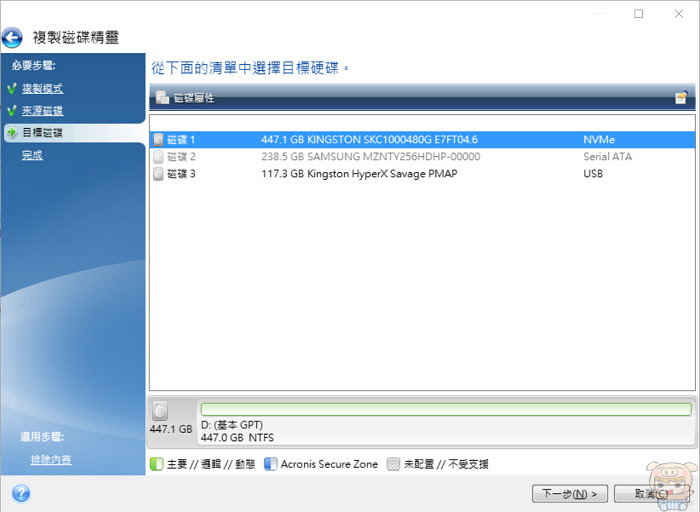The height and width of the screenshot is (512, 700).
Task: Select 238.5 GB SAMSUNG MZNTY256HDHP-00000 row
Action: coord(422,157)
